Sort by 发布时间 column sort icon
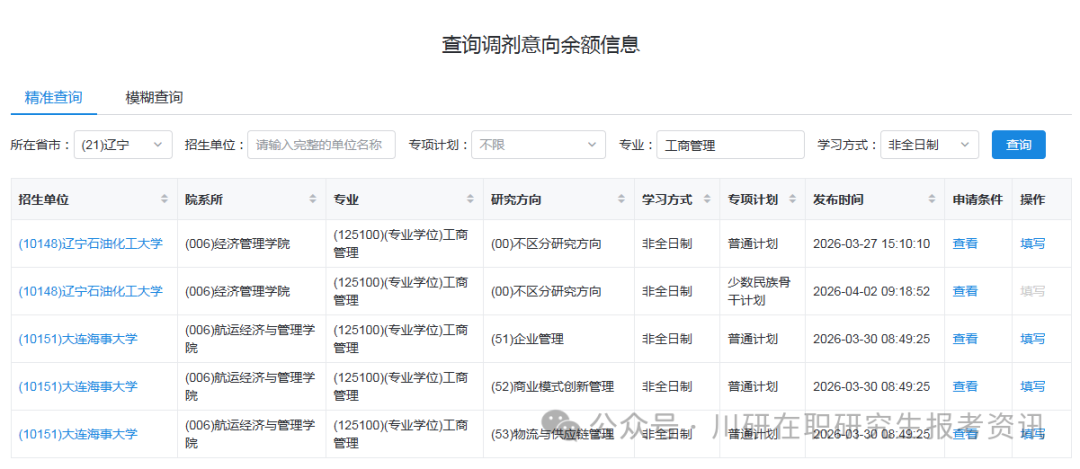Image resolution: width=1080 pixels, height=469 pixels. coord(931,199)
